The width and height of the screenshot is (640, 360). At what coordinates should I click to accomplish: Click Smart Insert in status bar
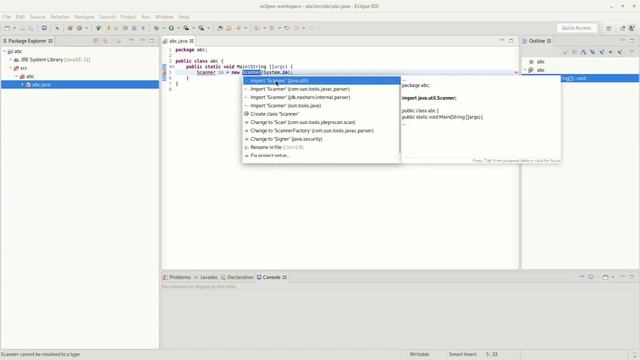click(x=462, y=354)
